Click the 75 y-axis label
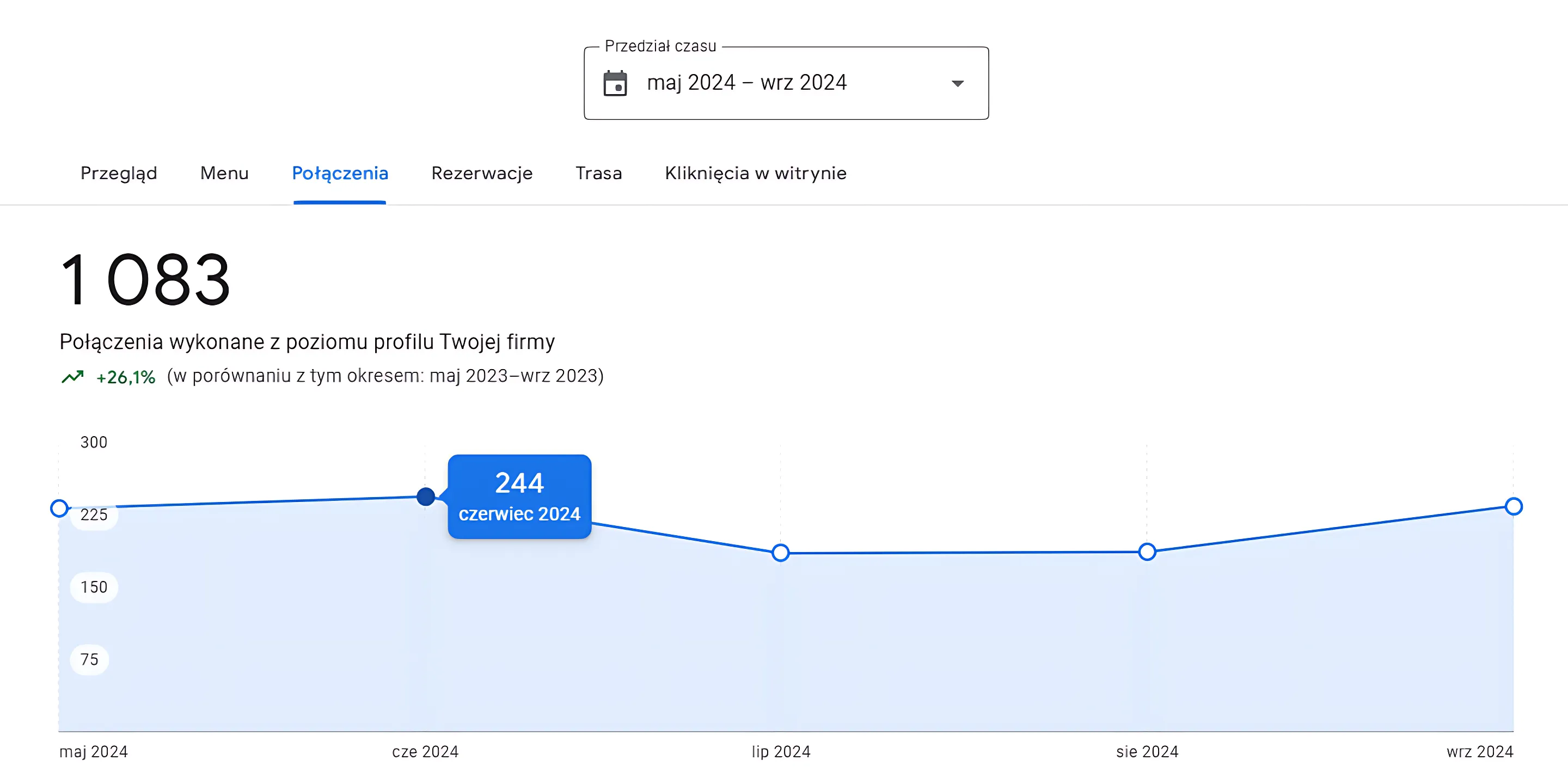 coord(89,660)
